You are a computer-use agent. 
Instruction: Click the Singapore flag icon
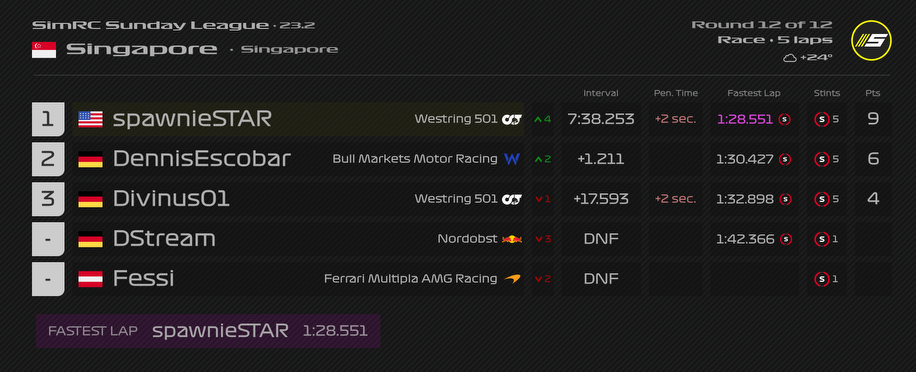[44, 50]
